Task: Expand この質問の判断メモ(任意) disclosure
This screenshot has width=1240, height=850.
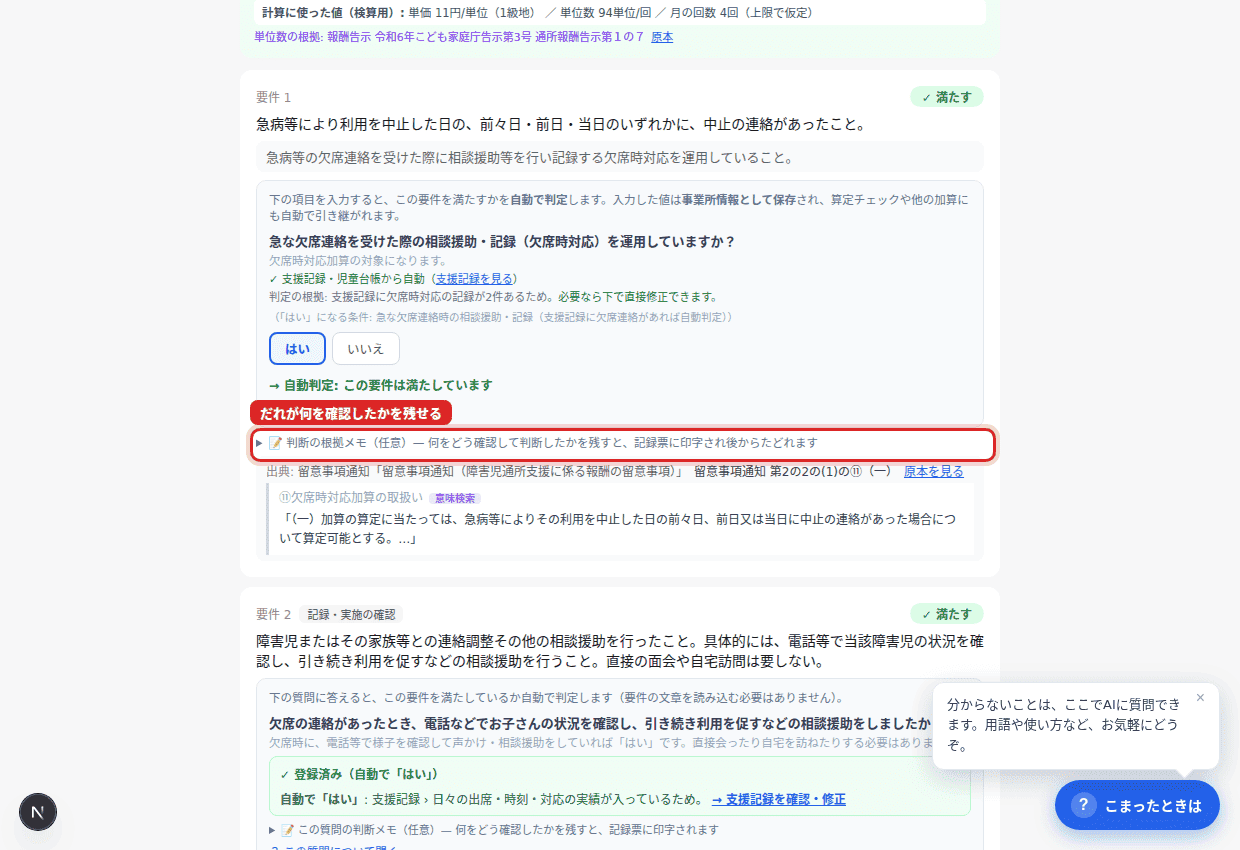Action: [x=494, y=830]
